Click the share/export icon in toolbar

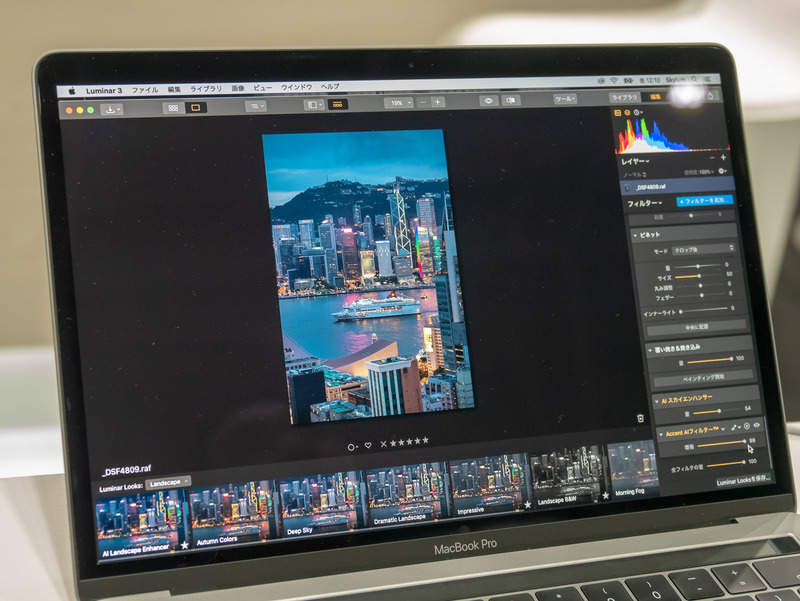(710, 95)
